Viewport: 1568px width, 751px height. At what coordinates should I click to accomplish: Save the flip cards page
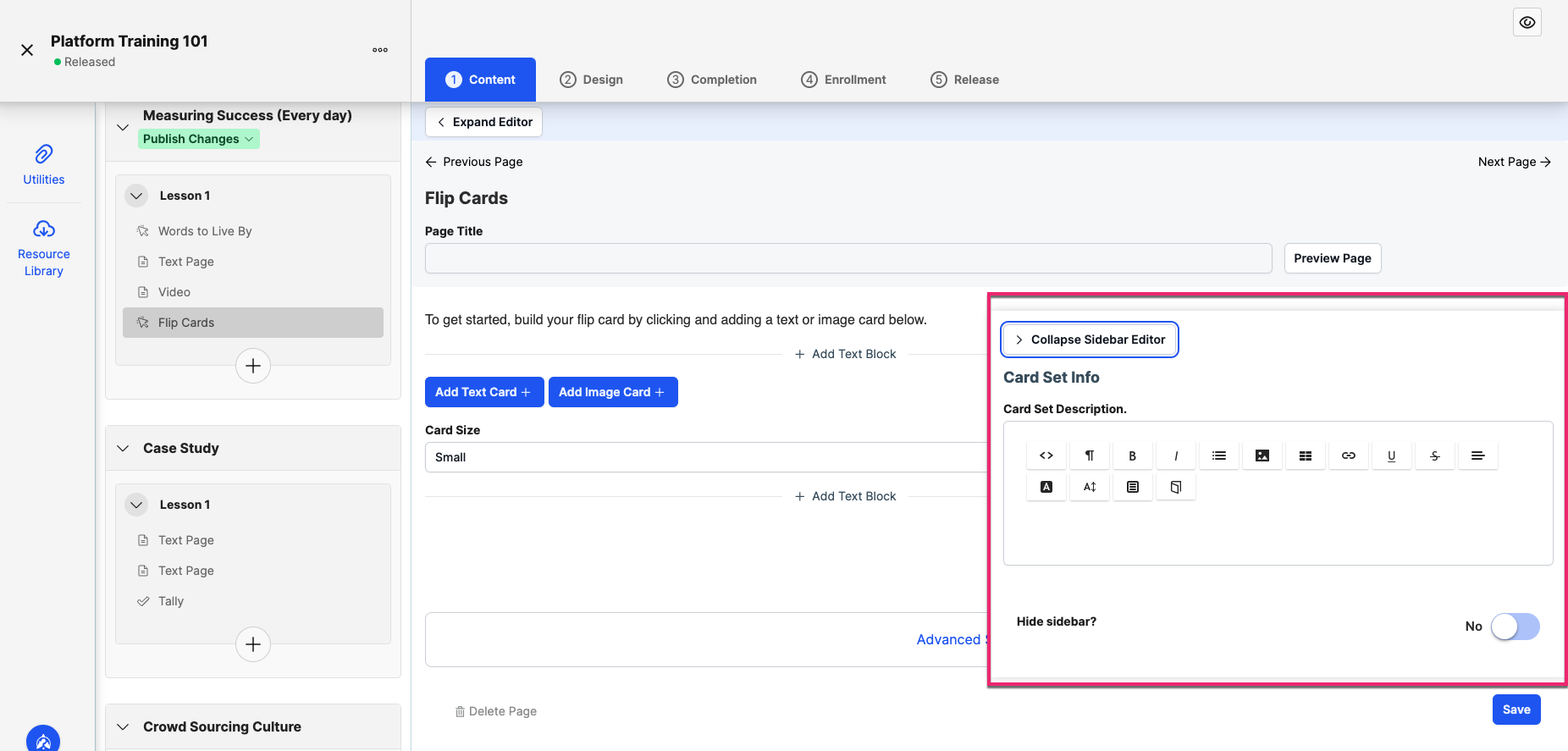coord(1516,710)
